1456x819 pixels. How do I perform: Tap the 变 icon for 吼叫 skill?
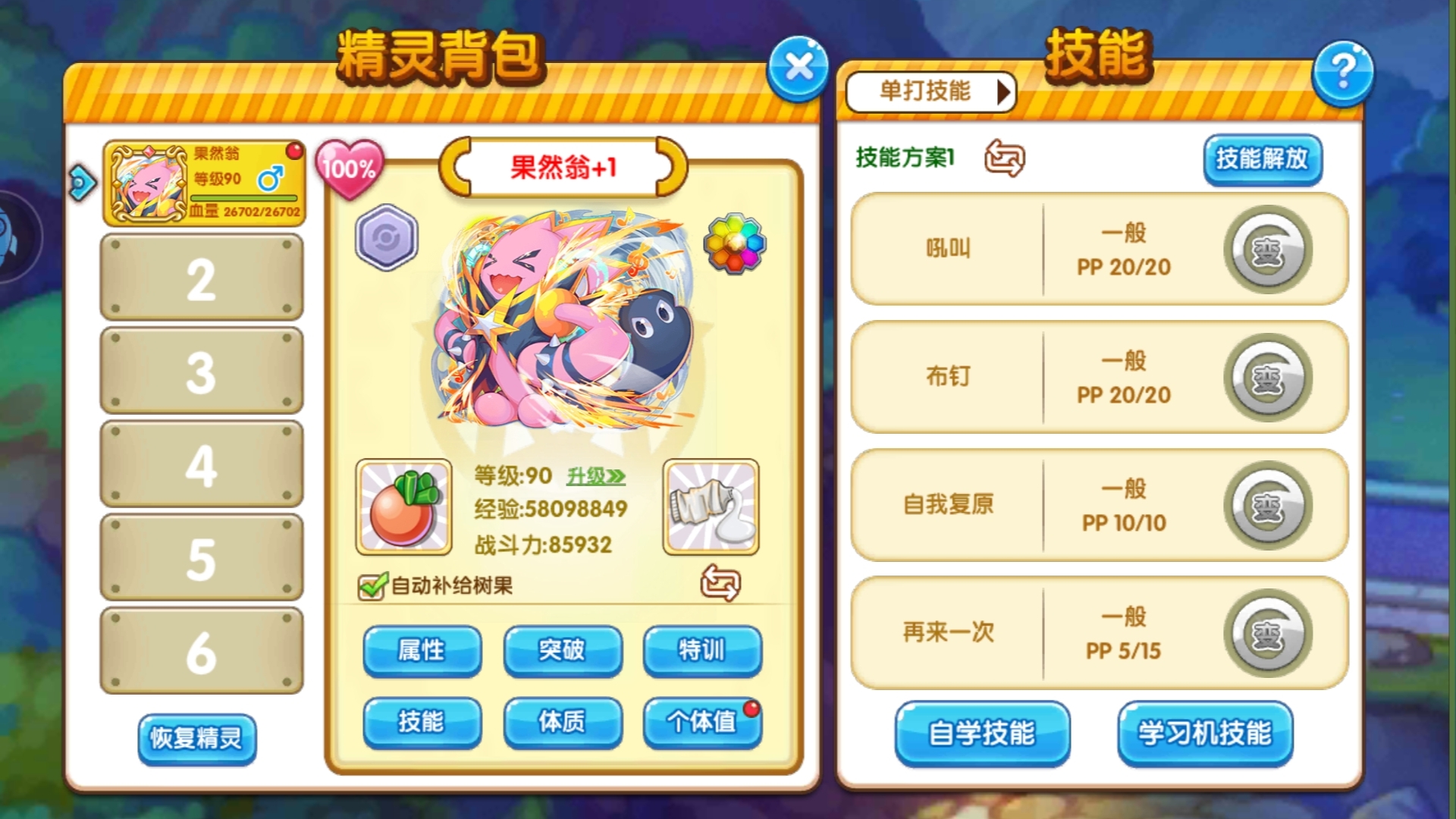[x=1267, y=249]
